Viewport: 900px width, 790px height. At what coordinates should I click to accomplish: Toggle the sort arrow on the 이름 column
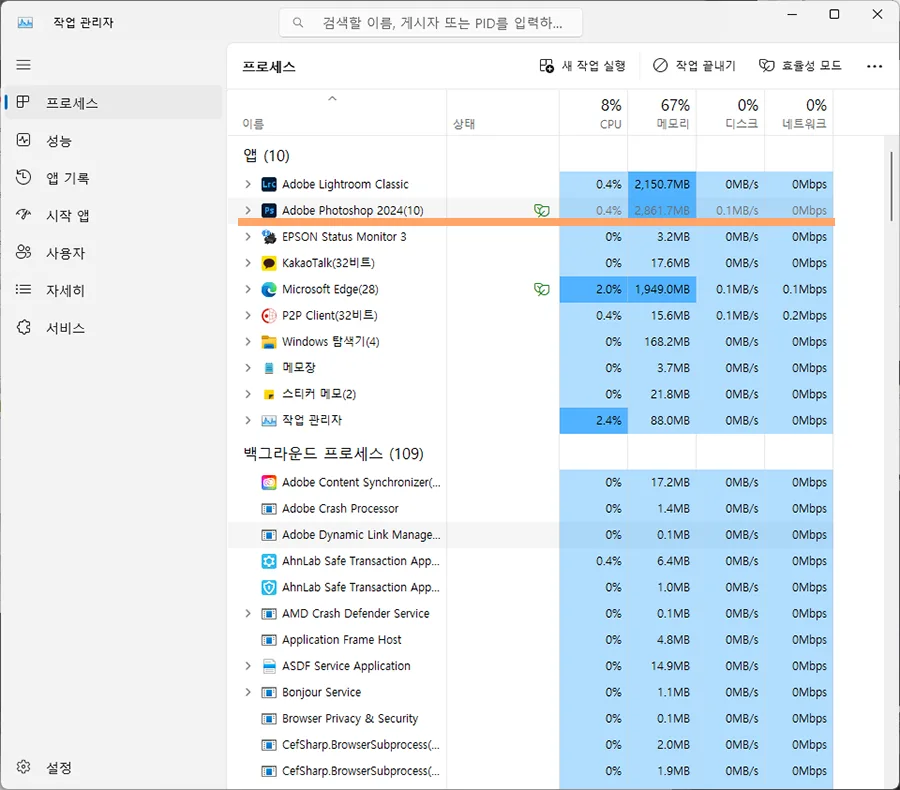pyautogui.click(x=334, y=98)
